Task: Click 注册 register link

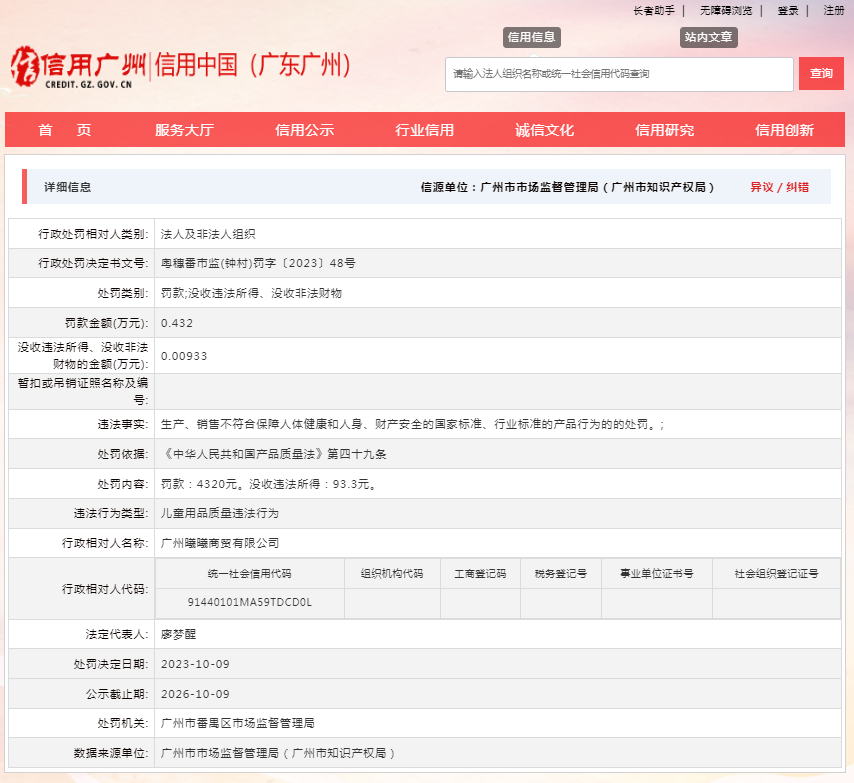Action: (x=833, y=10)
